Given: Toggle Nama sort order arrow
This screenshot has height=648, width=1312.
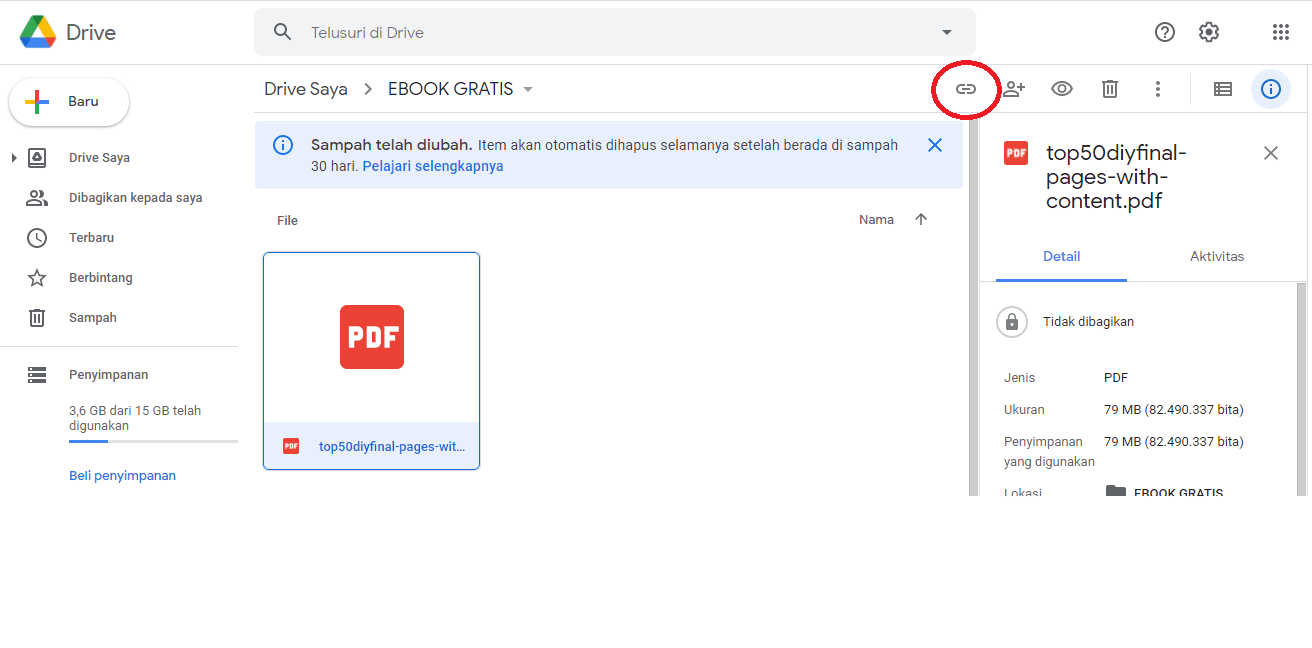Looking at the screenshot, I should click(921, 219).
